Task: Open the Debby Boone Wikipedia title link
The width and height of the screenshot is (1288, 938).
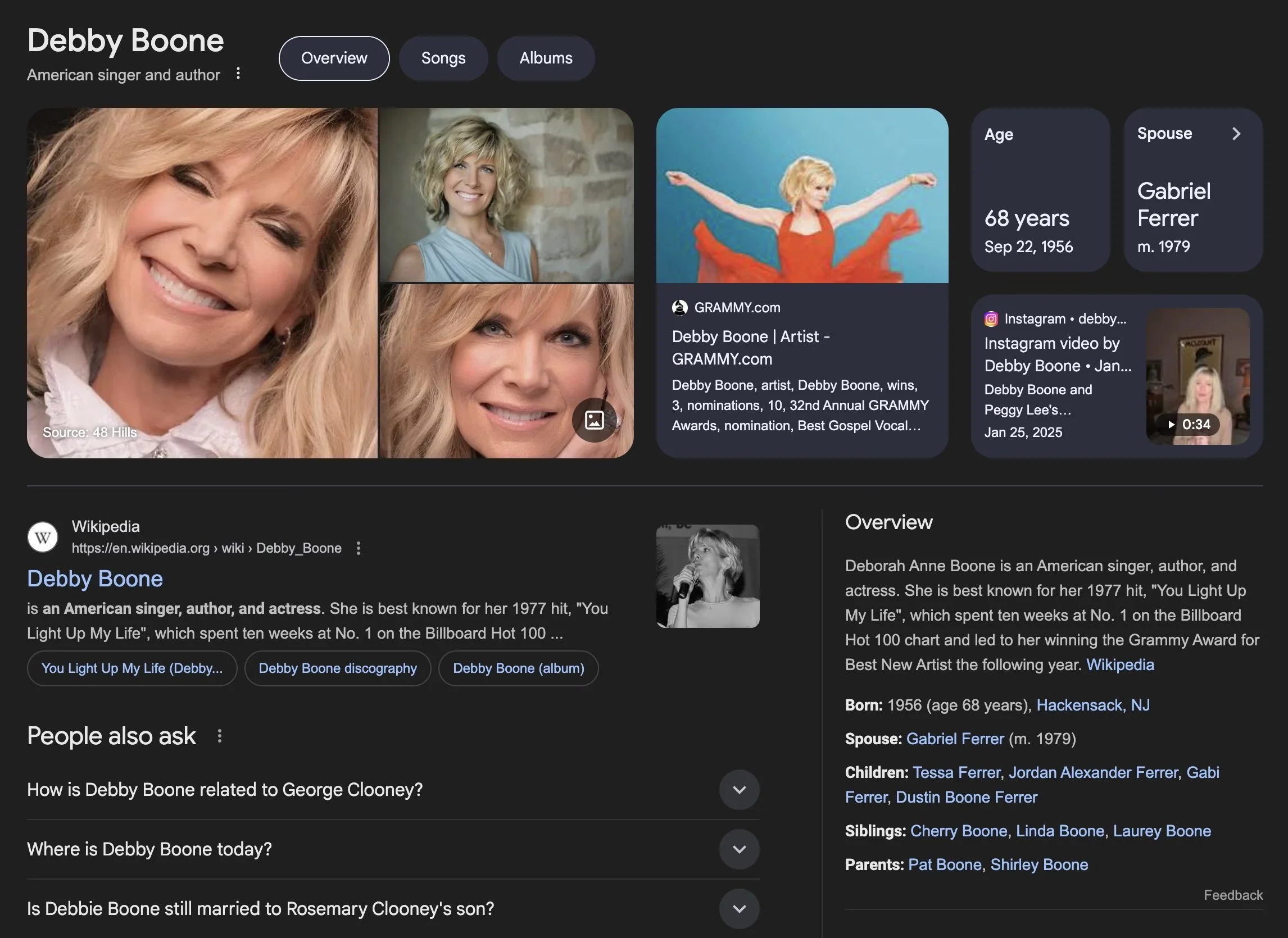Action: [95, 579]
